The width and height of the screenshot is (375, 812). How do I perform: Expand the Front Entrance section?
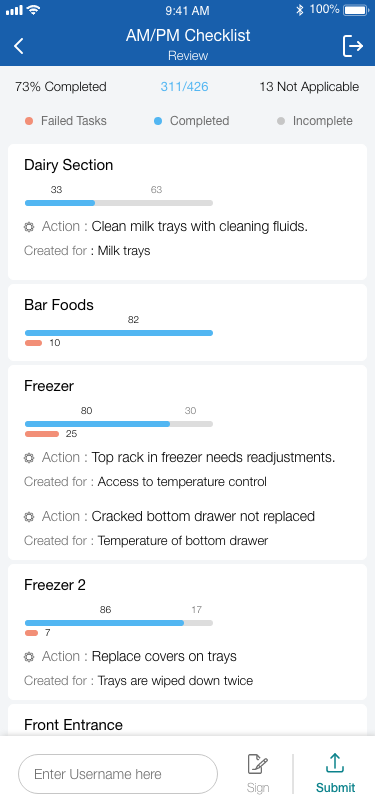(x=74, y=724)
